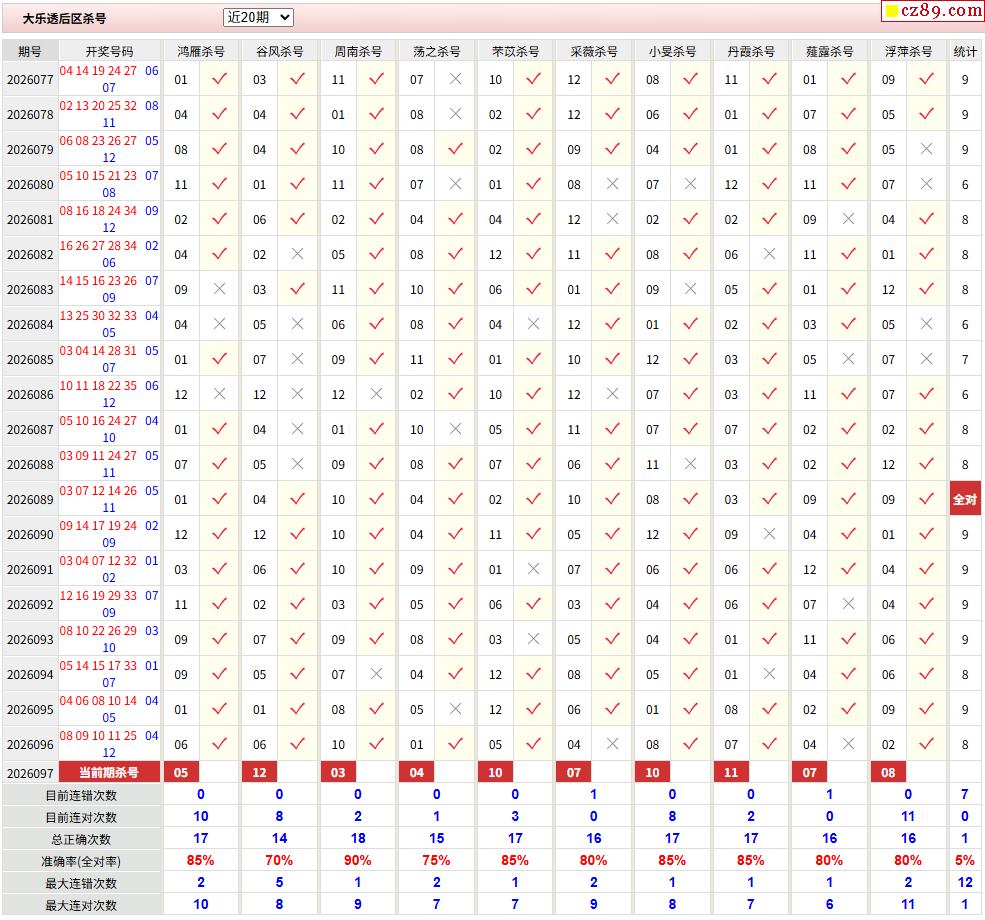
Task: Click the 期号 column header
Action: click(x=30, y=51)
